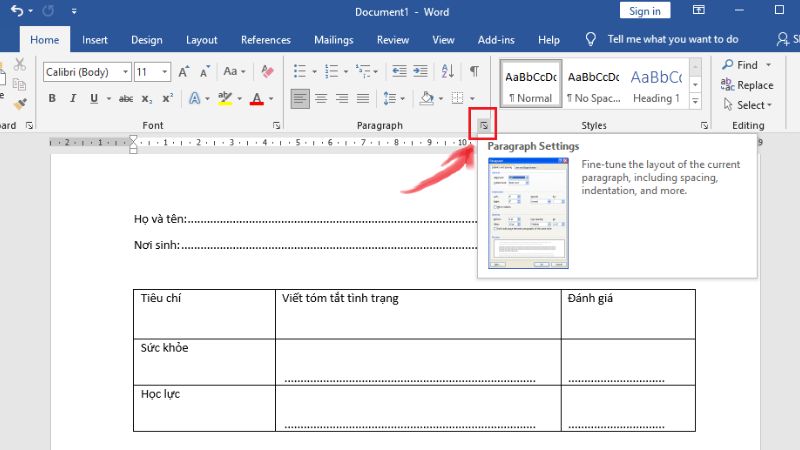Click Replace in the Editing group

tap(747, 85)
